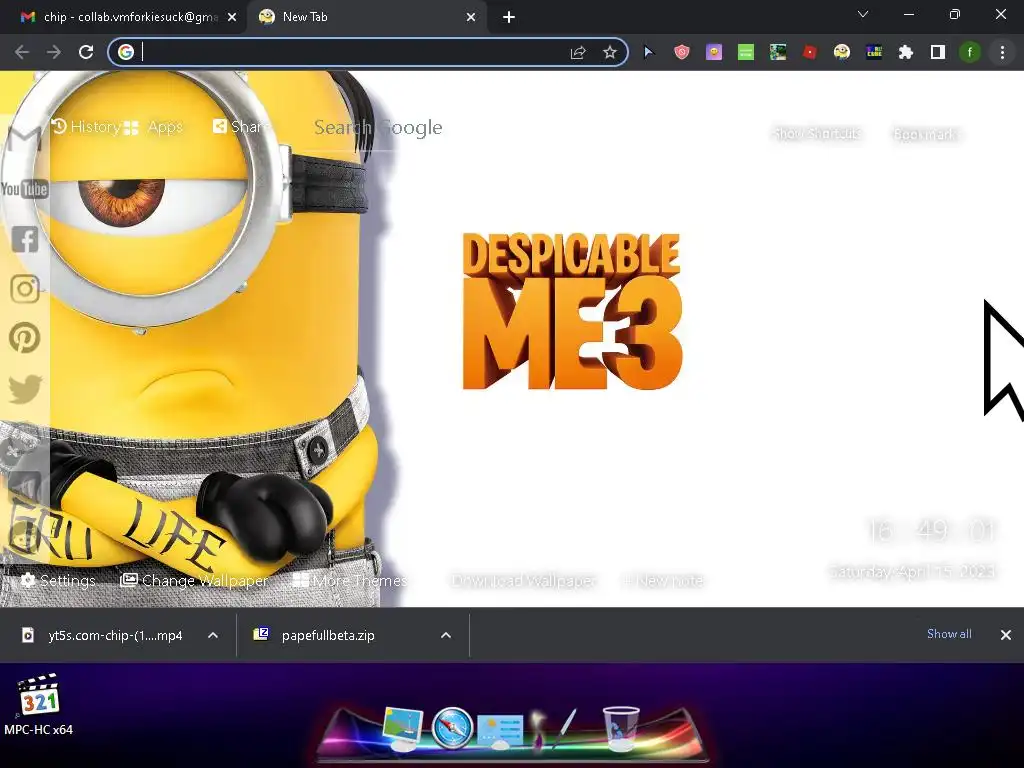Go forward to next page
The image size is (1024, 768).
tap(54, 52)
